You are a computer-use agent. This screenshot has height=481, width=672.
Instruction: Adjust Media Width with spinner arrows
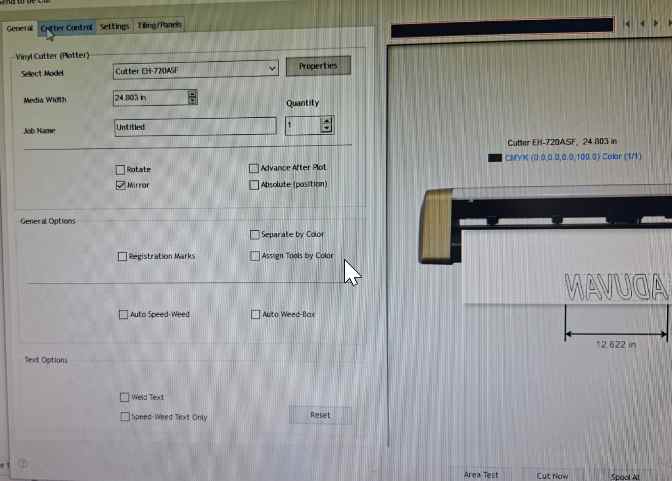coord(193,98)
